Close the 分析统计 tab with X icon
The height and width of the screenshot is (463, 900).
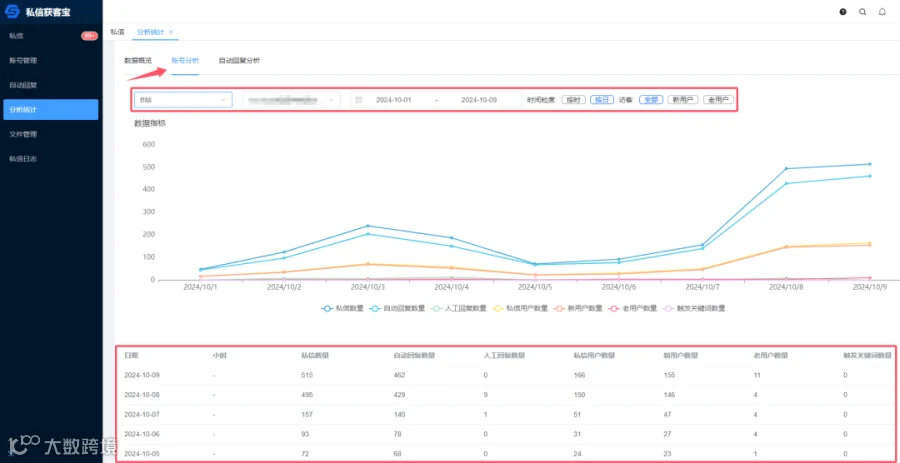pos(171,32)
